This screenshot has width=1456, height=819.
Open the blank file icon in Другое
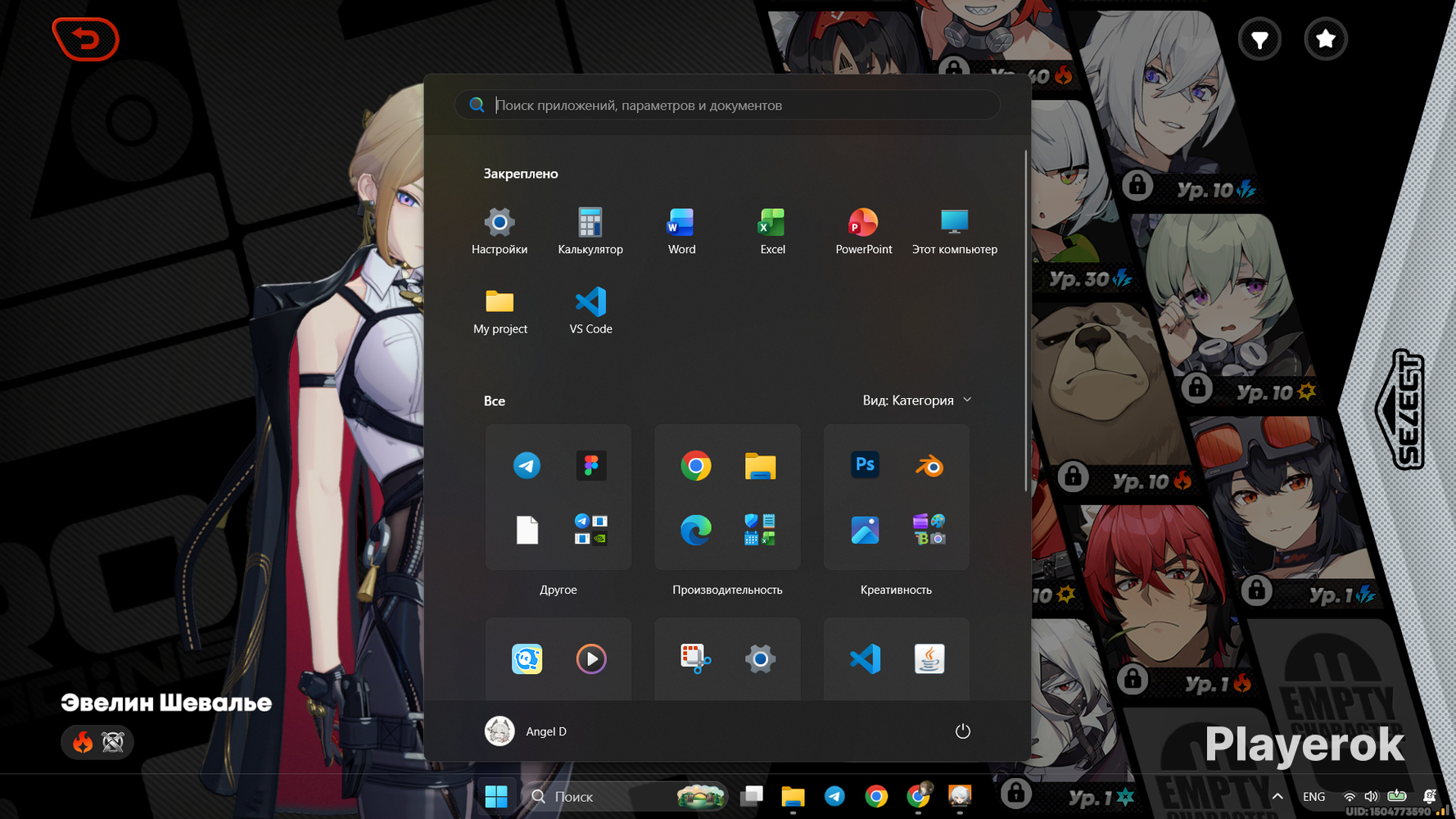point(527,530)
